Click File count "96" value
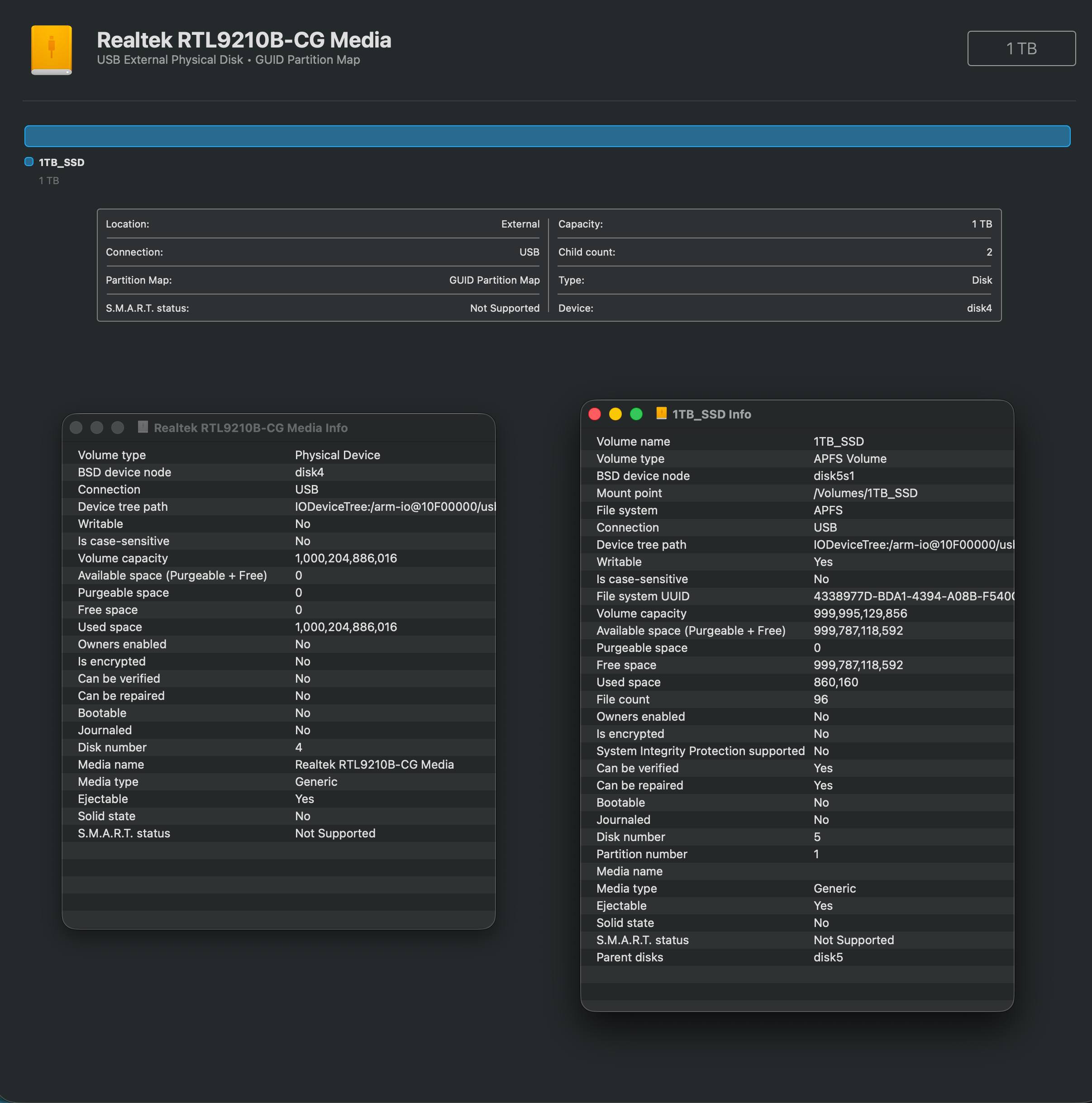 [821, 699]
